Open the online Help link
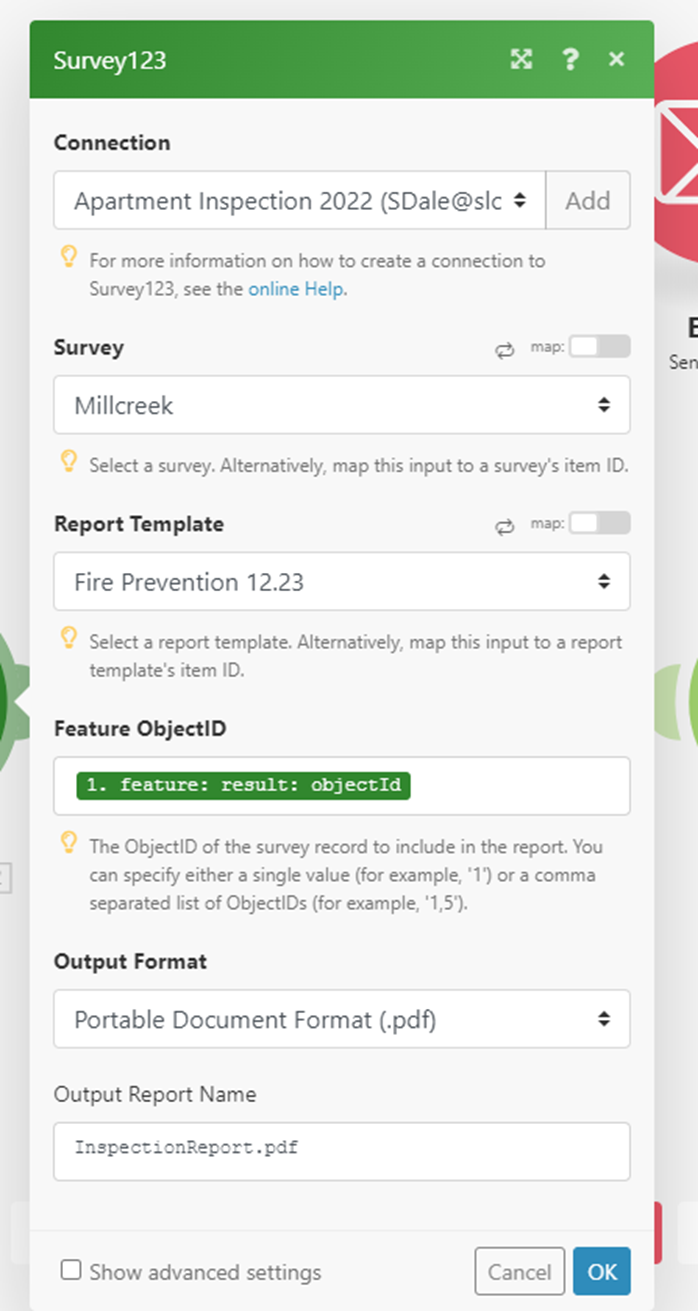 pos(298,288)
